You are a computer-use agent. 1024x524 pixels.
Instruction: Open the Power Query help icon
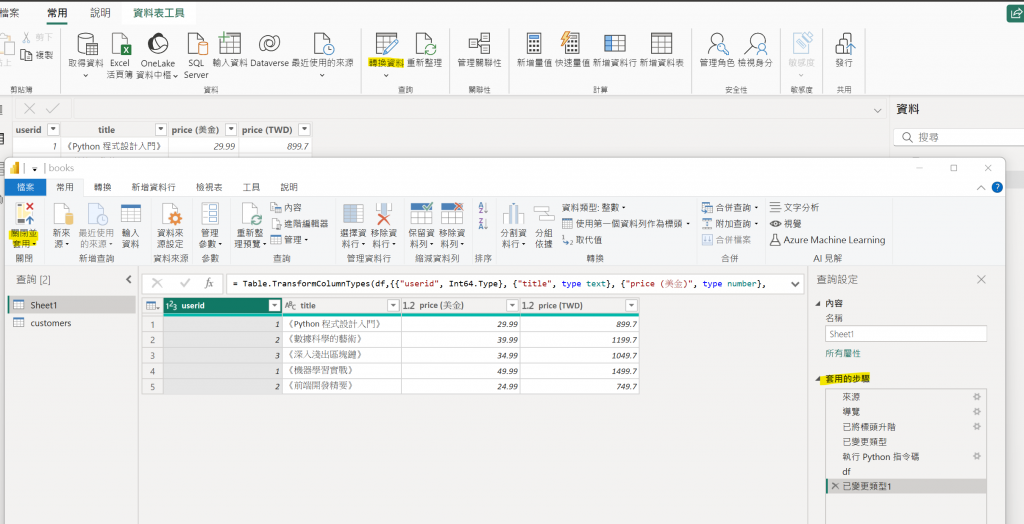click(997, 187)
